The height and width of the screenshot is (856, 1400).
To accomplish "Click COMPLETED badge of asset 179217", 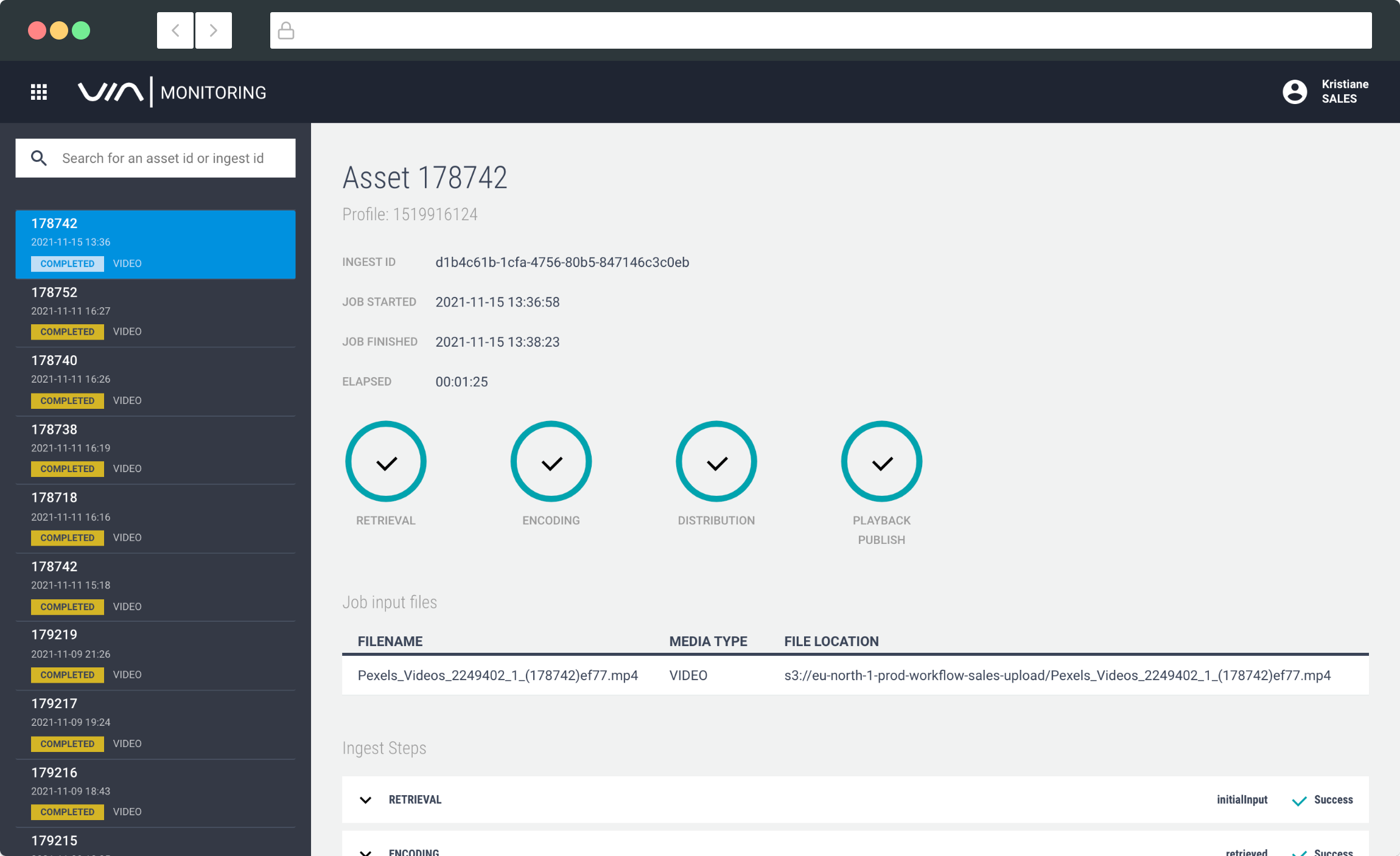I will coord(68,743).
